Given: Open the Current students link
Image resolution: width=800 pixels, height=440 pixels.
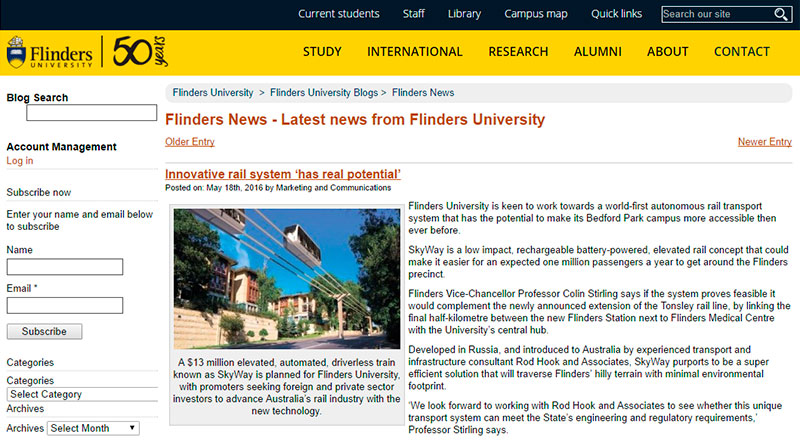Looking at the screenshot, I should 339,14.
